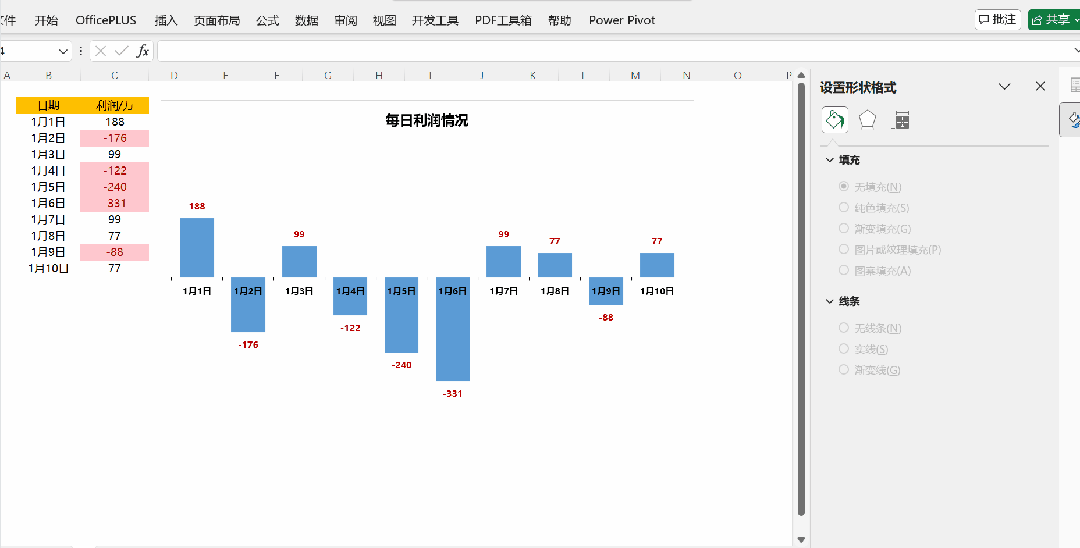Image resolution: width=1080 pixels, height=548 pixels.
Task: Open the Size & Properties icon
Action: [902, 121]
